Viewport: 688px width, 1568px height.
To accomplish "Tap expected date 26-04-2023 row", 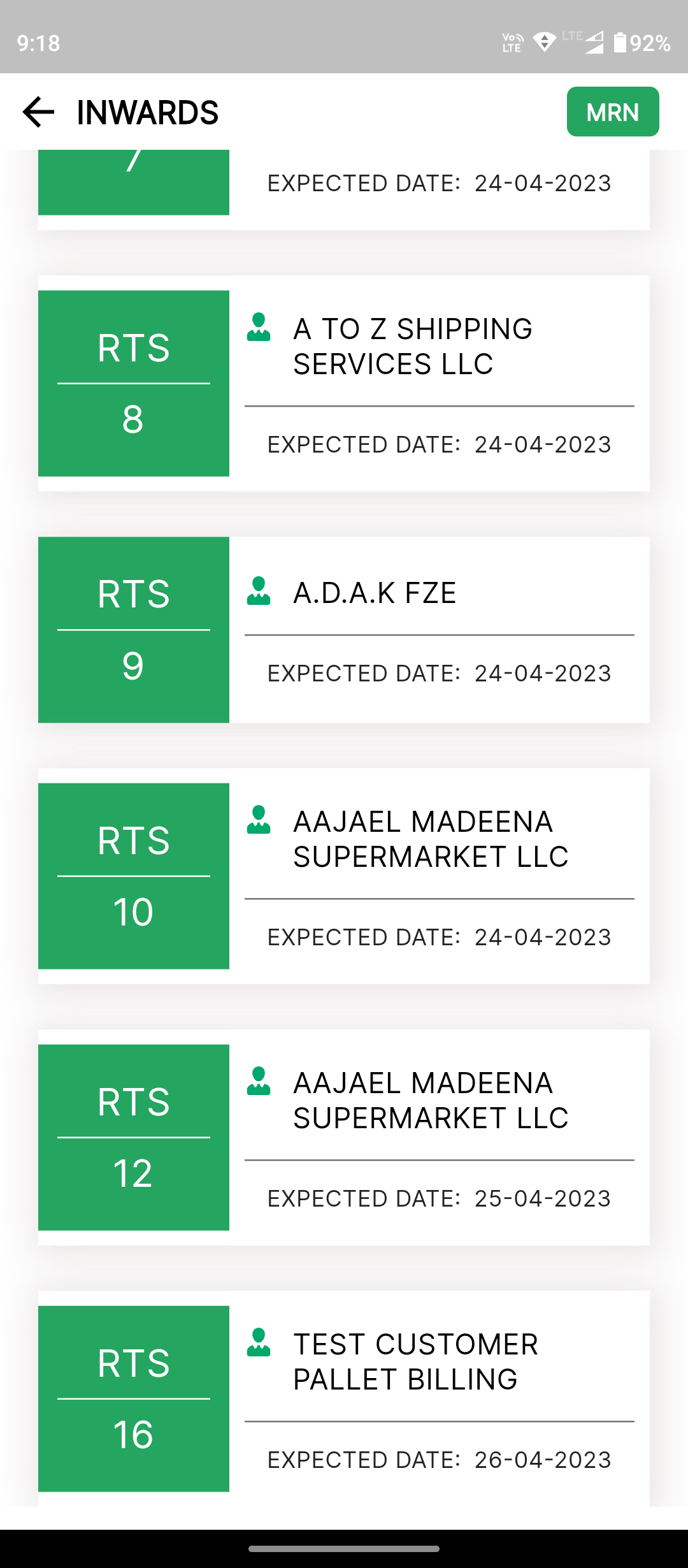I will pos(439,1460).
